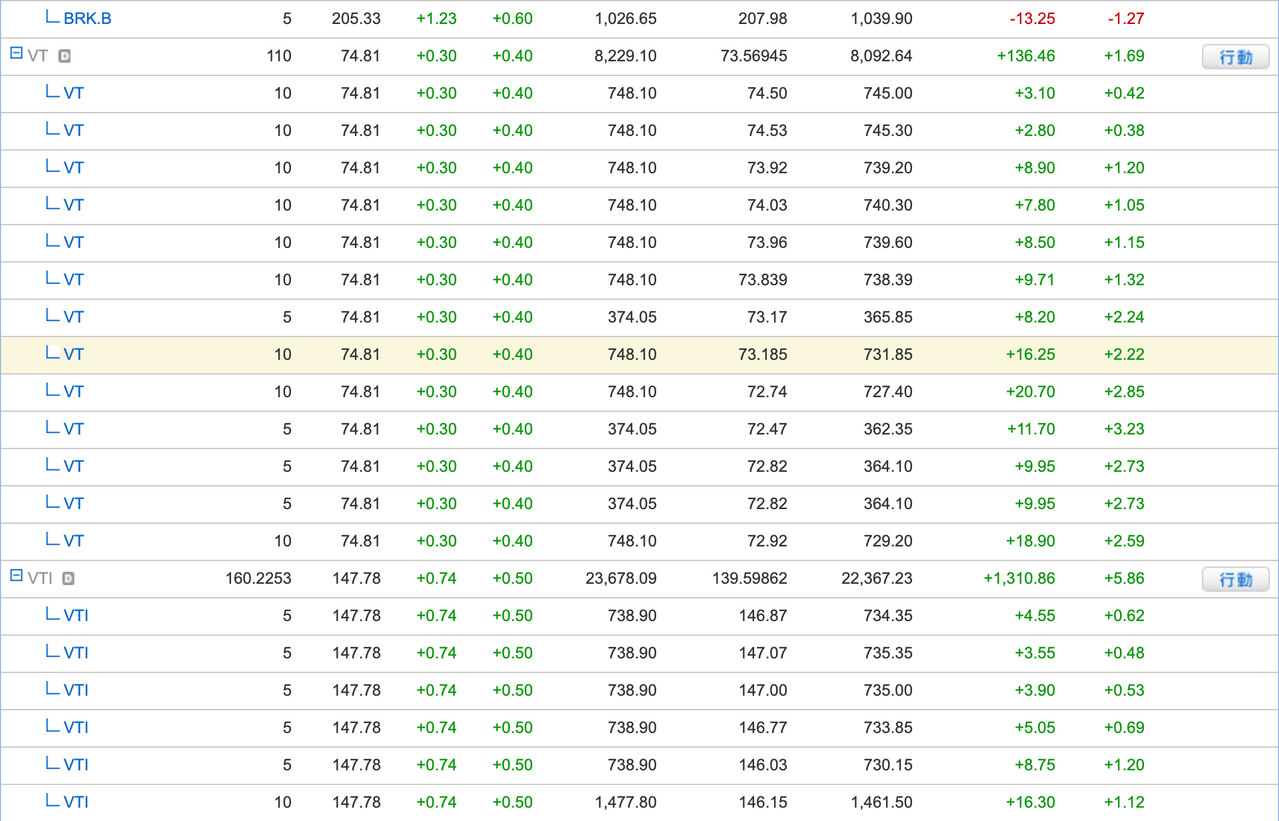Click the BRK.B total cost 1,039.90
The image size is (1279, 821).
point(881,19)
